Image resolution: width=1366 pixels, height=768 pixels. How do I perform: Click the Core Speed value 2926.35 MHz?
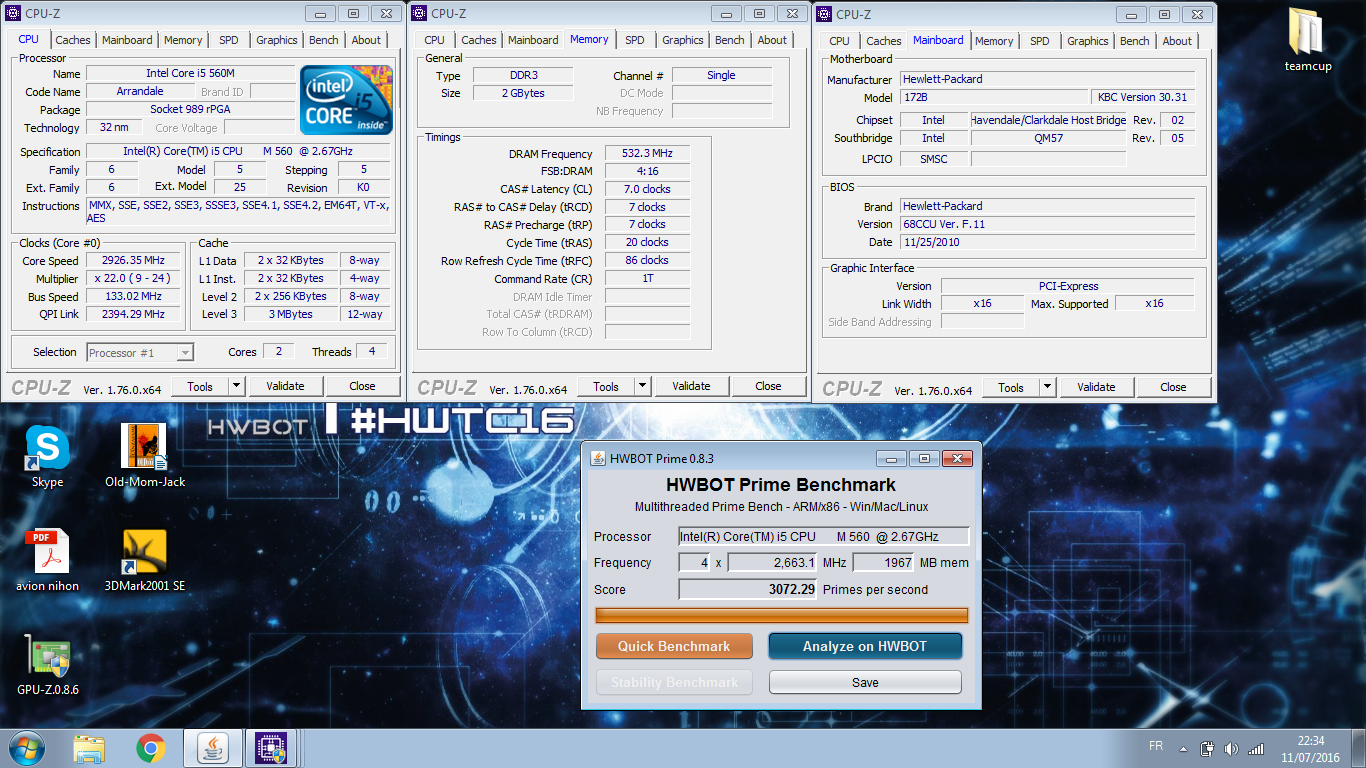(133, 260)
